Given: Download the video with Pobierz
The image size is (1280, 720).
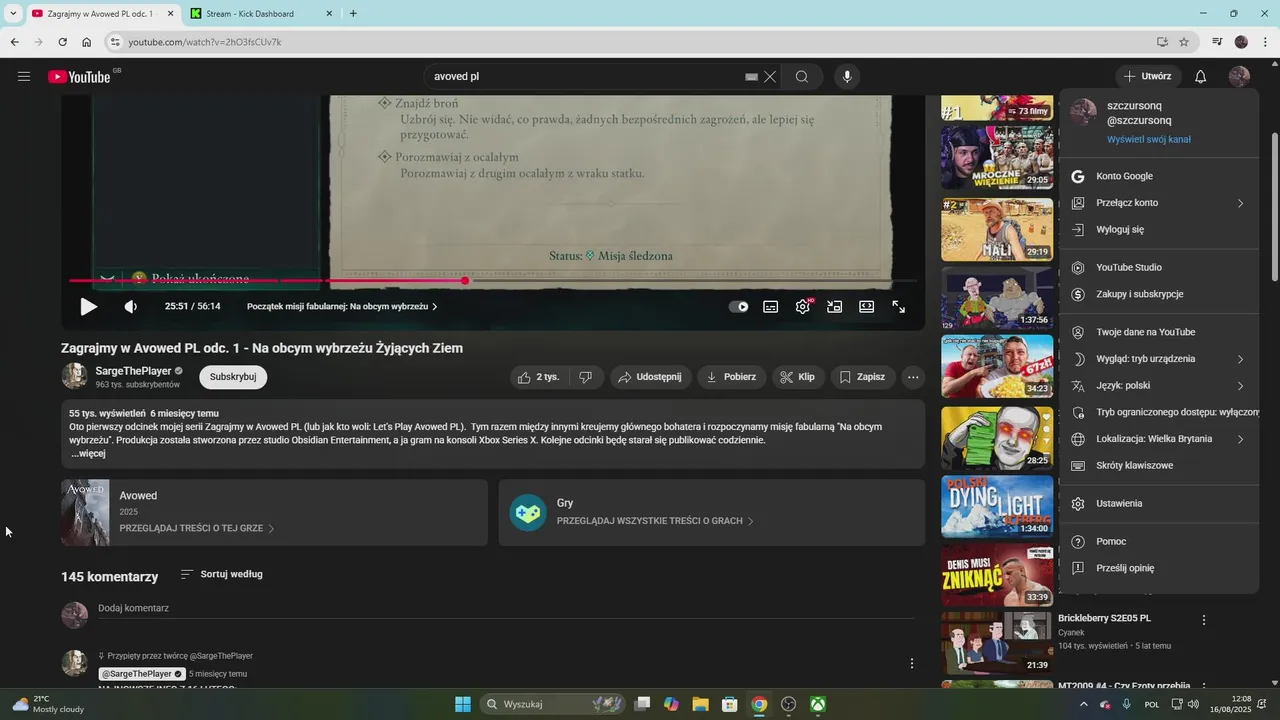Looking at the screenshot, I should (x=731, y=377).
